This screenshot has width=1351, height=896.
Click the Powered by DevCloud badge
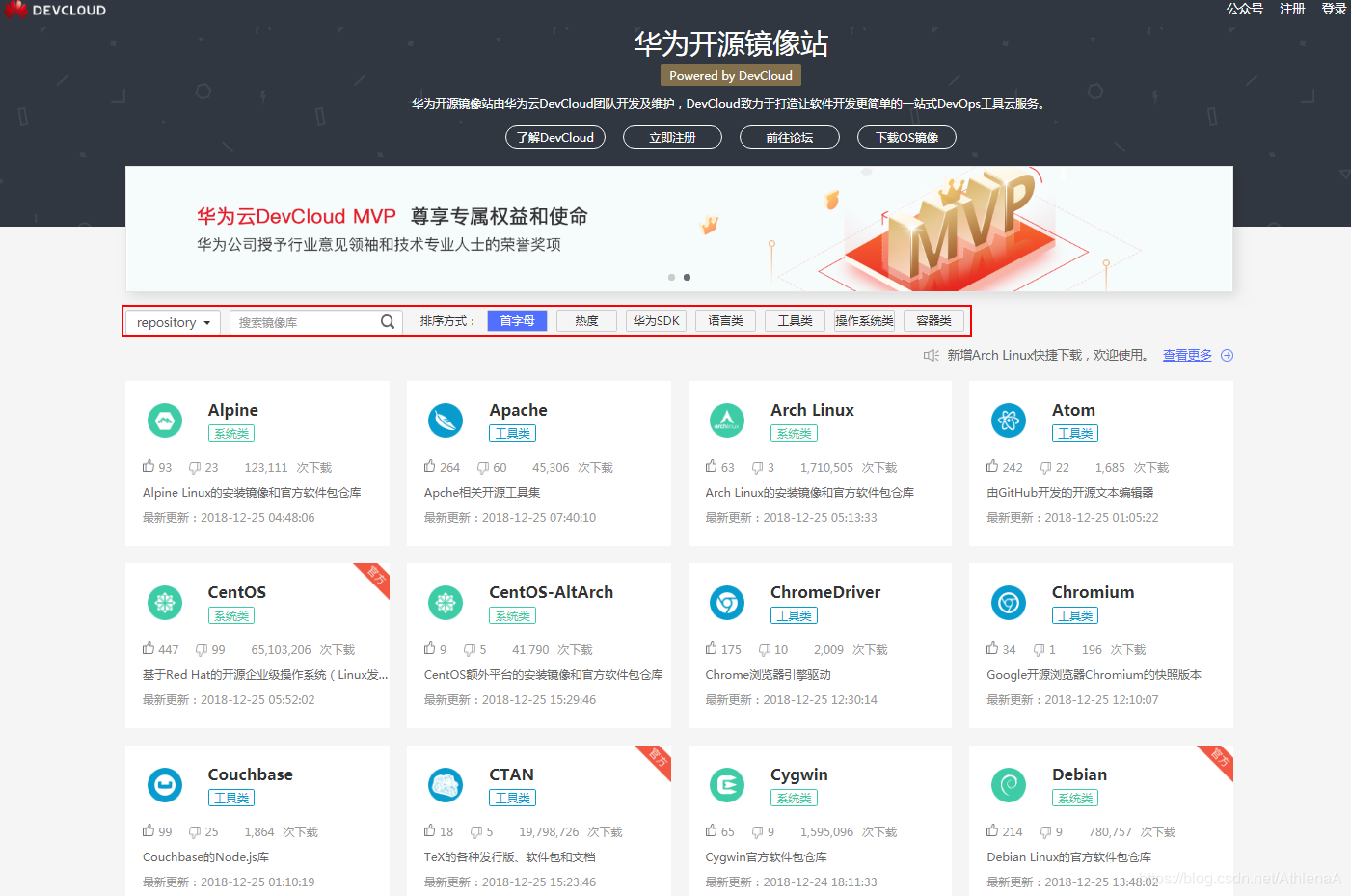point(731,75)
